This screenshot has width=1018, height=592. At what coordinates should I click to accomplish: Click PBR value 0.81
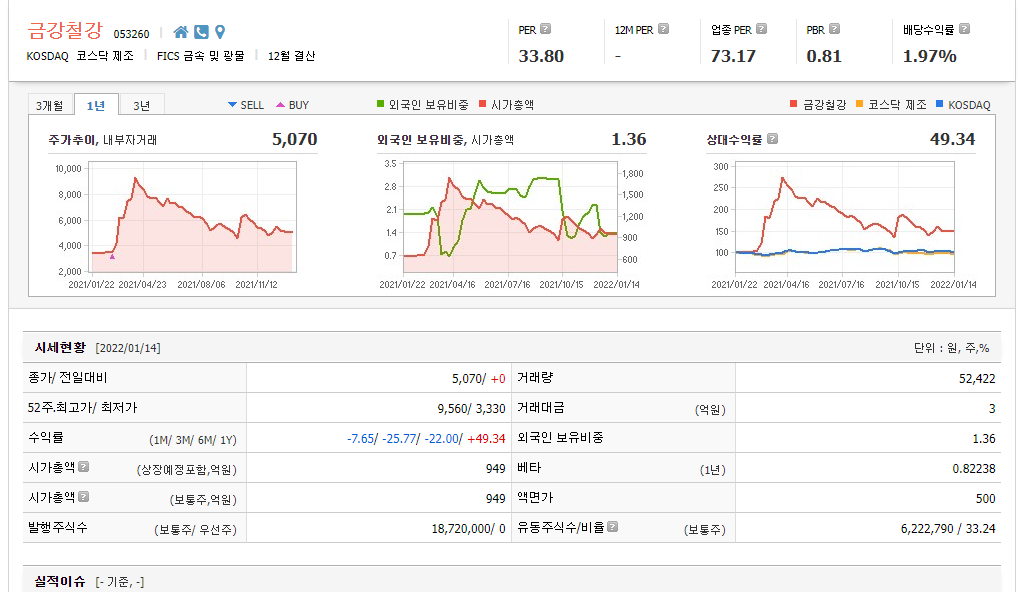tap(824, 56)
